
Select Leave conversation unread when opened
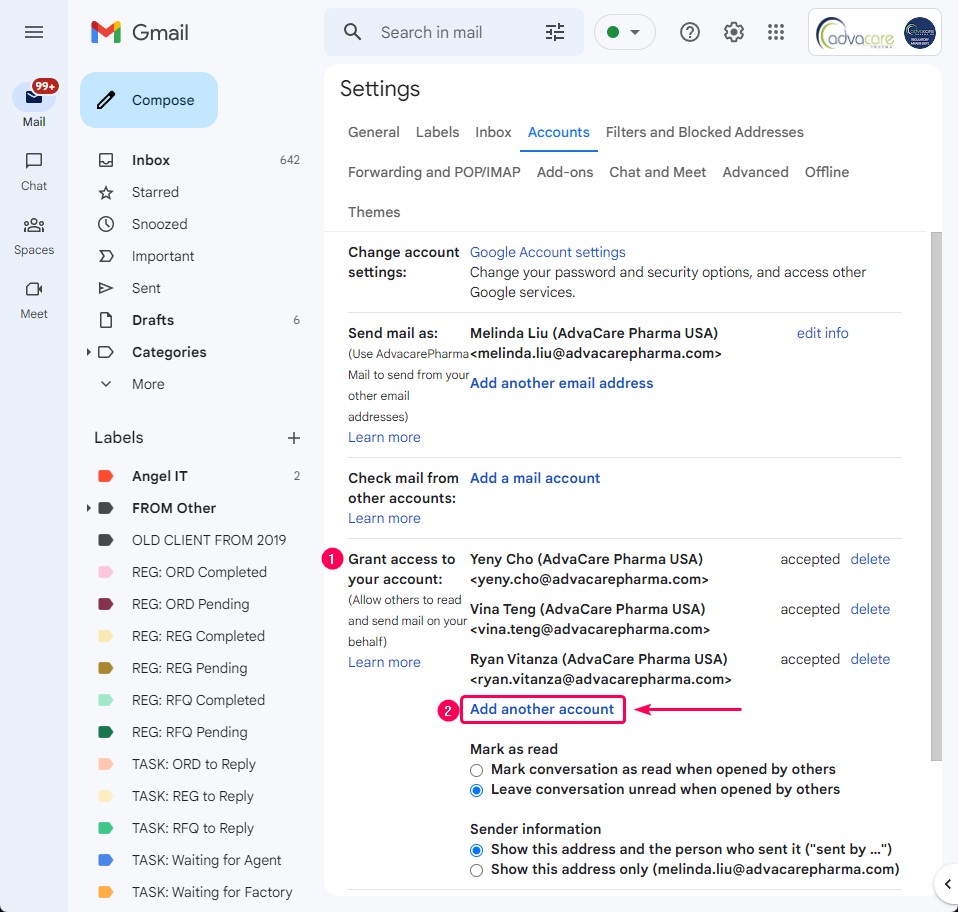pyautogui.click(x=477, y=790)
